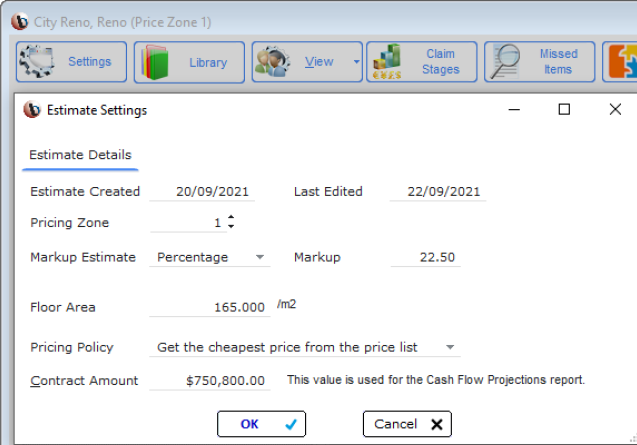Close the Estimate Settings dialog
Screen dimensions: 637x445
pyautogui.click(x=615, y=109)
